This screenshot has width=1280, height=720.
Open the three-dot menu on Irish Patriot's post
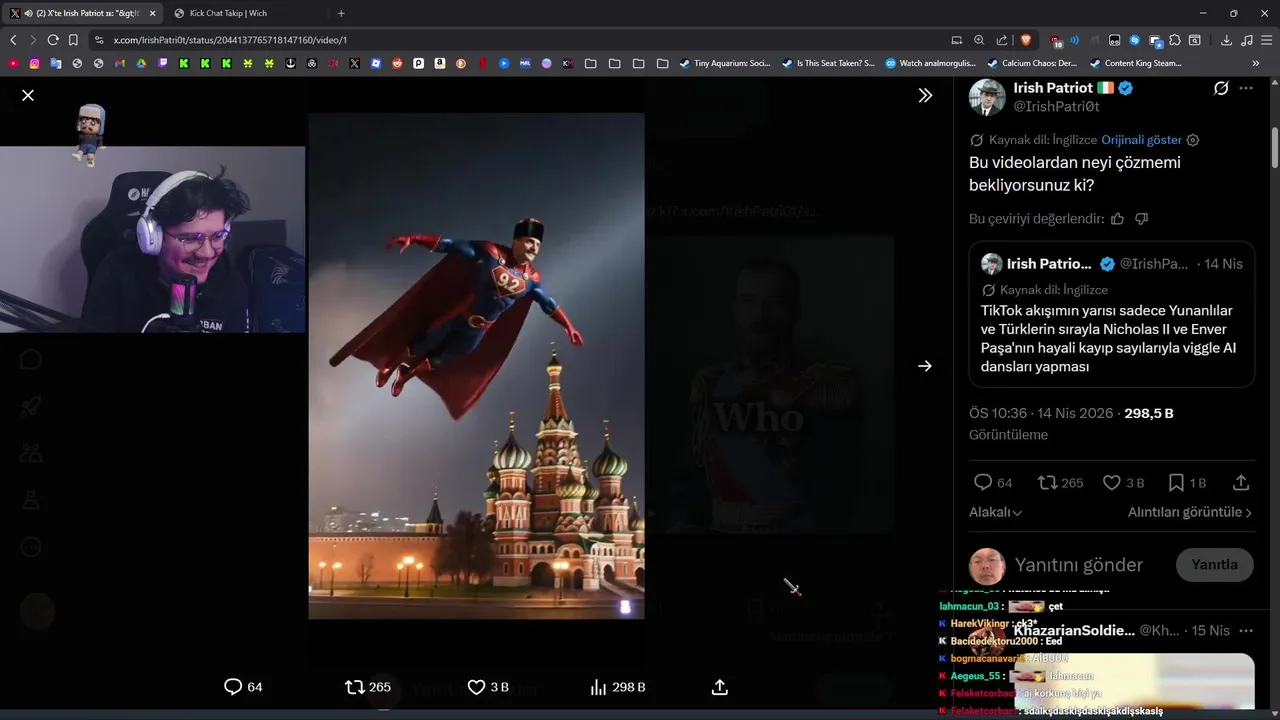click(1246, 88)
